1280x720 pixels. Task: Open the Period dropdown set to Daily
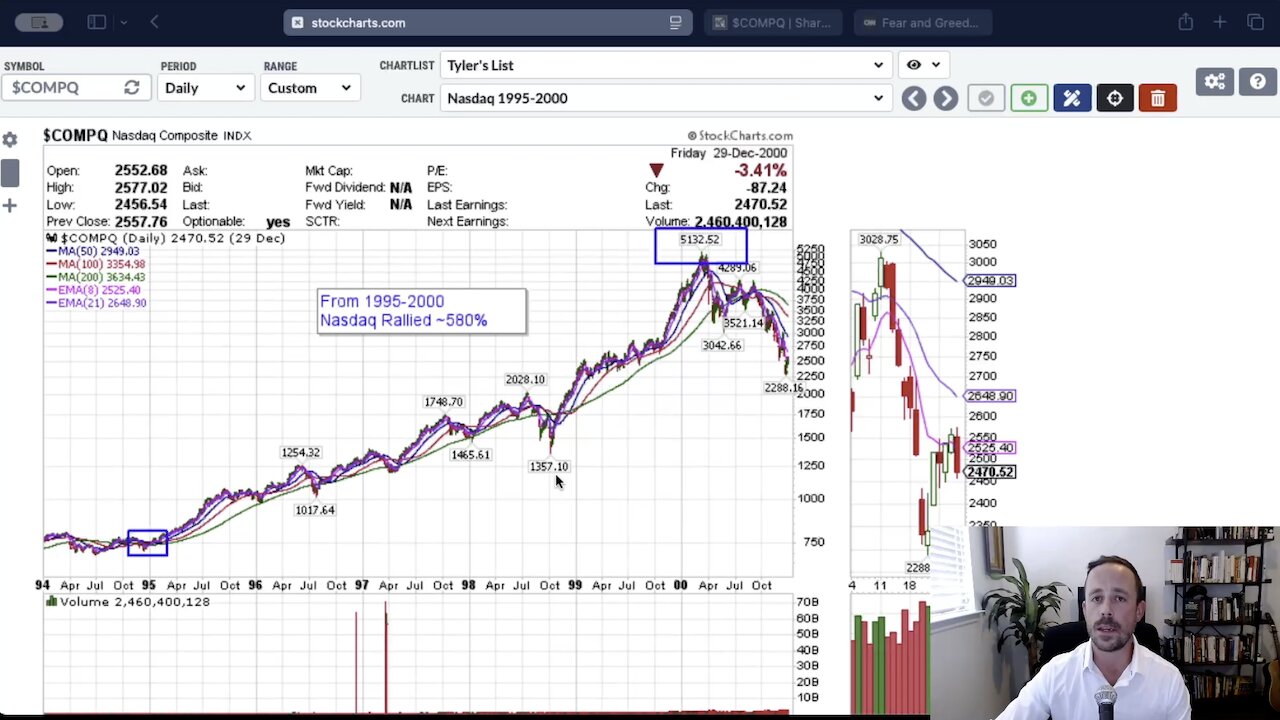pyautogui.click(x=204, y=88)
